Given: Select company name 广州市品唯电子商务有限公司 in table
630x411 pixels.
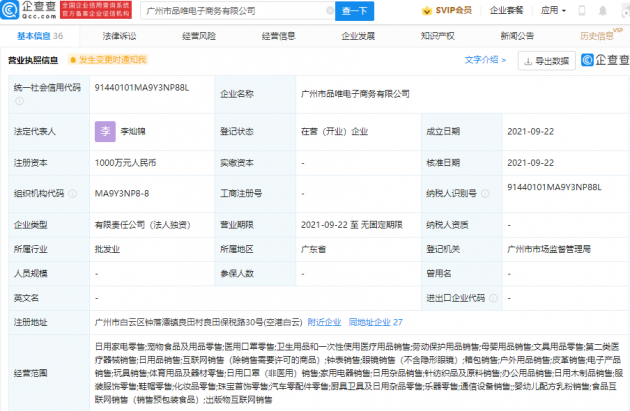Looking at the screenshot, I should click(x=355, y=94).
